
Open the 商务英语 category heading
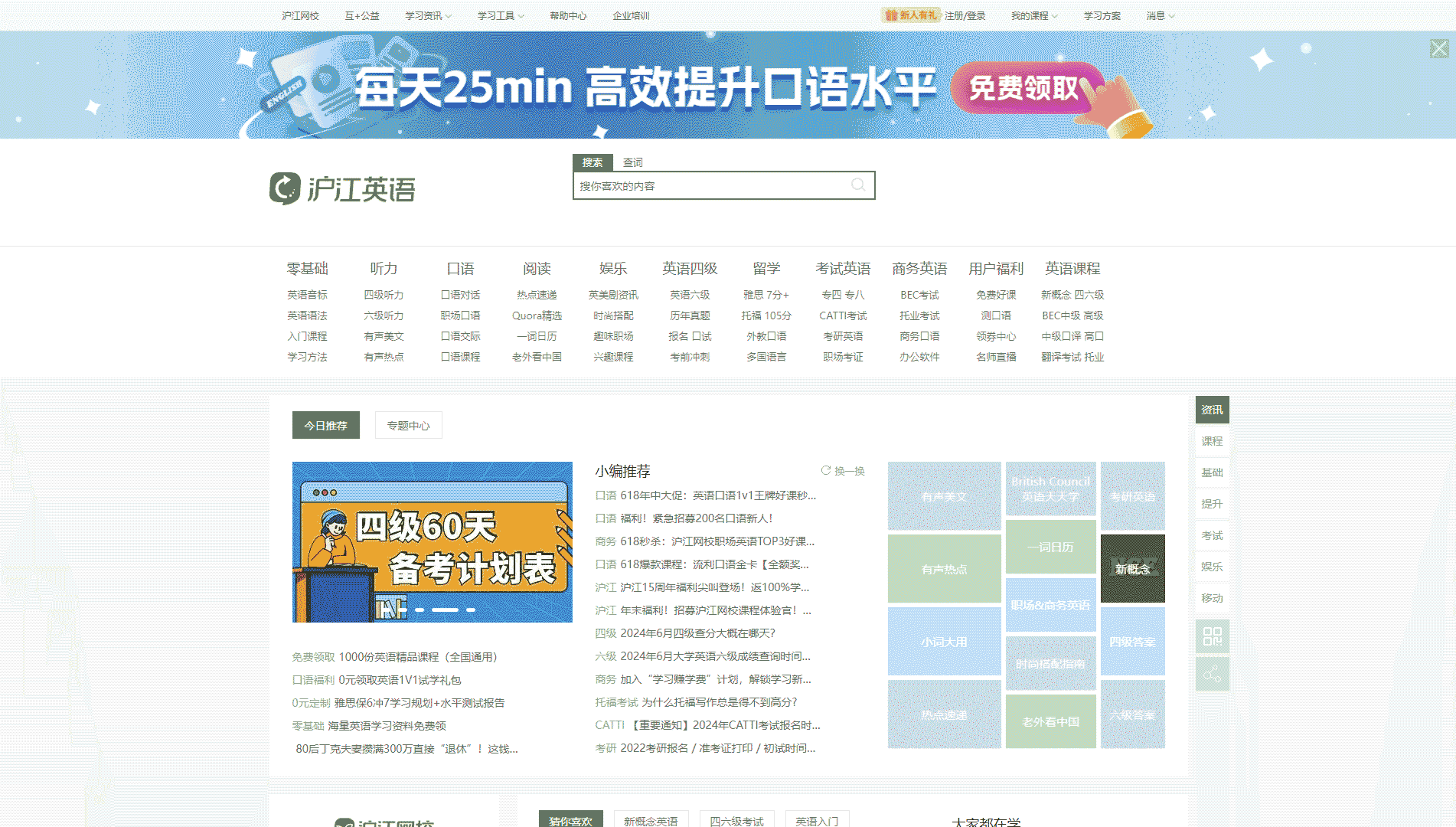tap(919, 268)
